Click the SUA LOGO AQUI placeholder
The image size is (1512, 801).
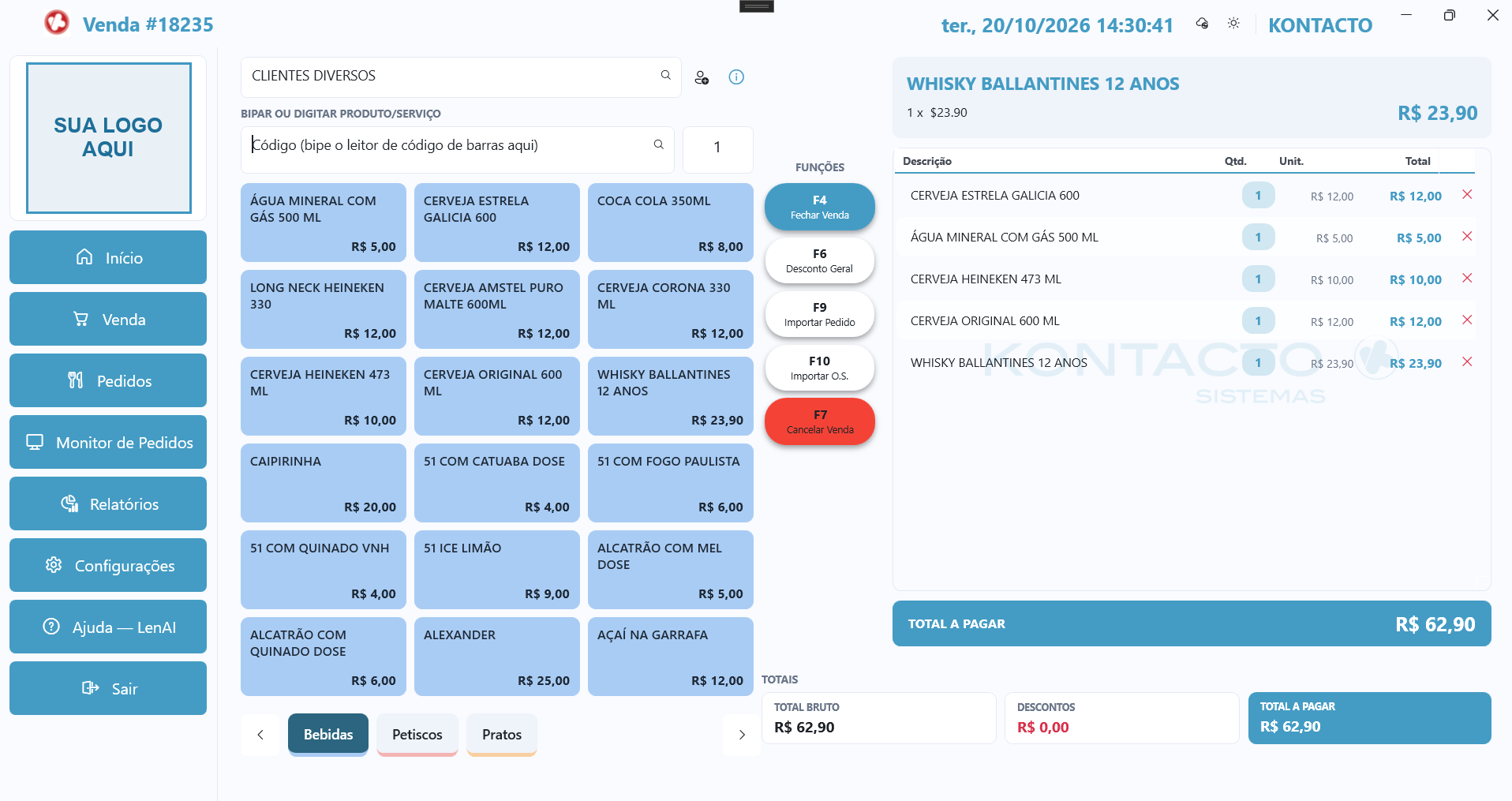point(109,138)
